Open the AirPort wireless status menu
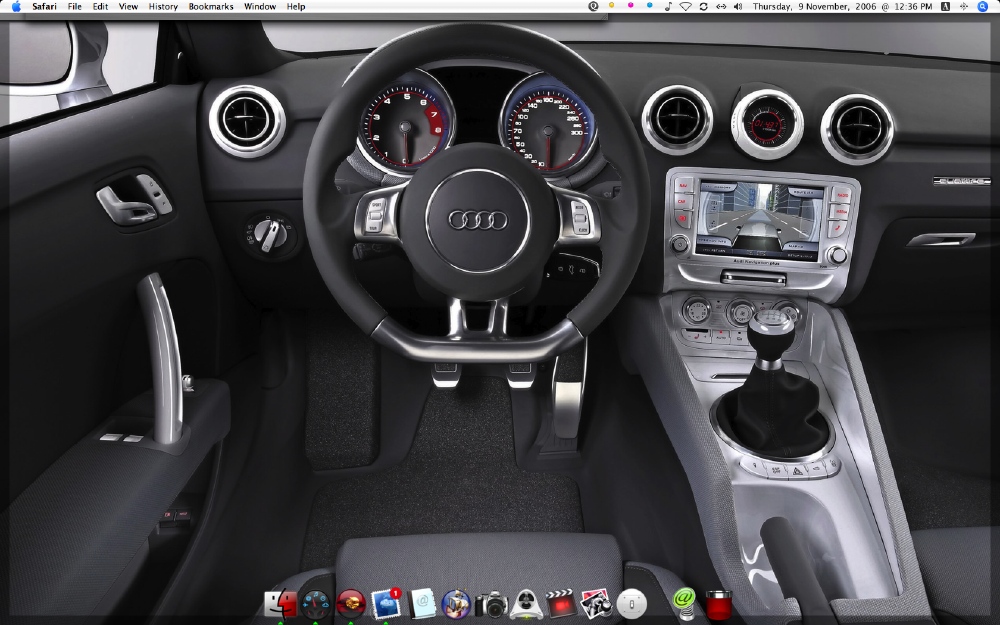 pos(686,6)
